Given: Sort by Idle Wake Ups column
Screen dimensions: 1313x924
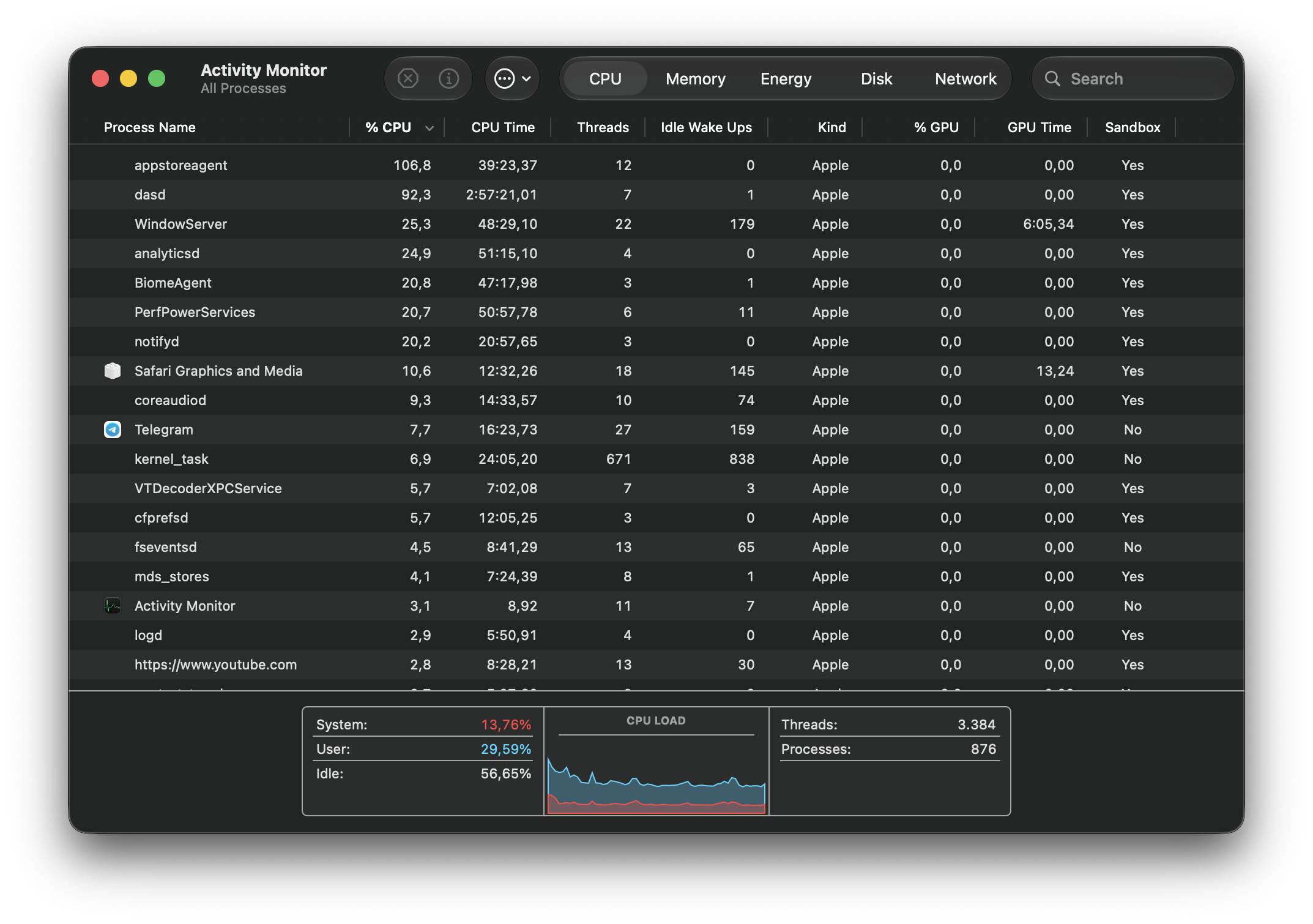Looking at the screenshot, I should pyautogui.click(x=706, y=127).
